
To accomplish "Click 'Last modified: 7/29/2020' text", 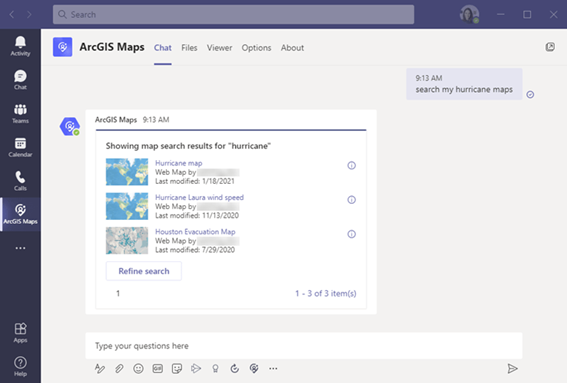I will pos(195,250).
